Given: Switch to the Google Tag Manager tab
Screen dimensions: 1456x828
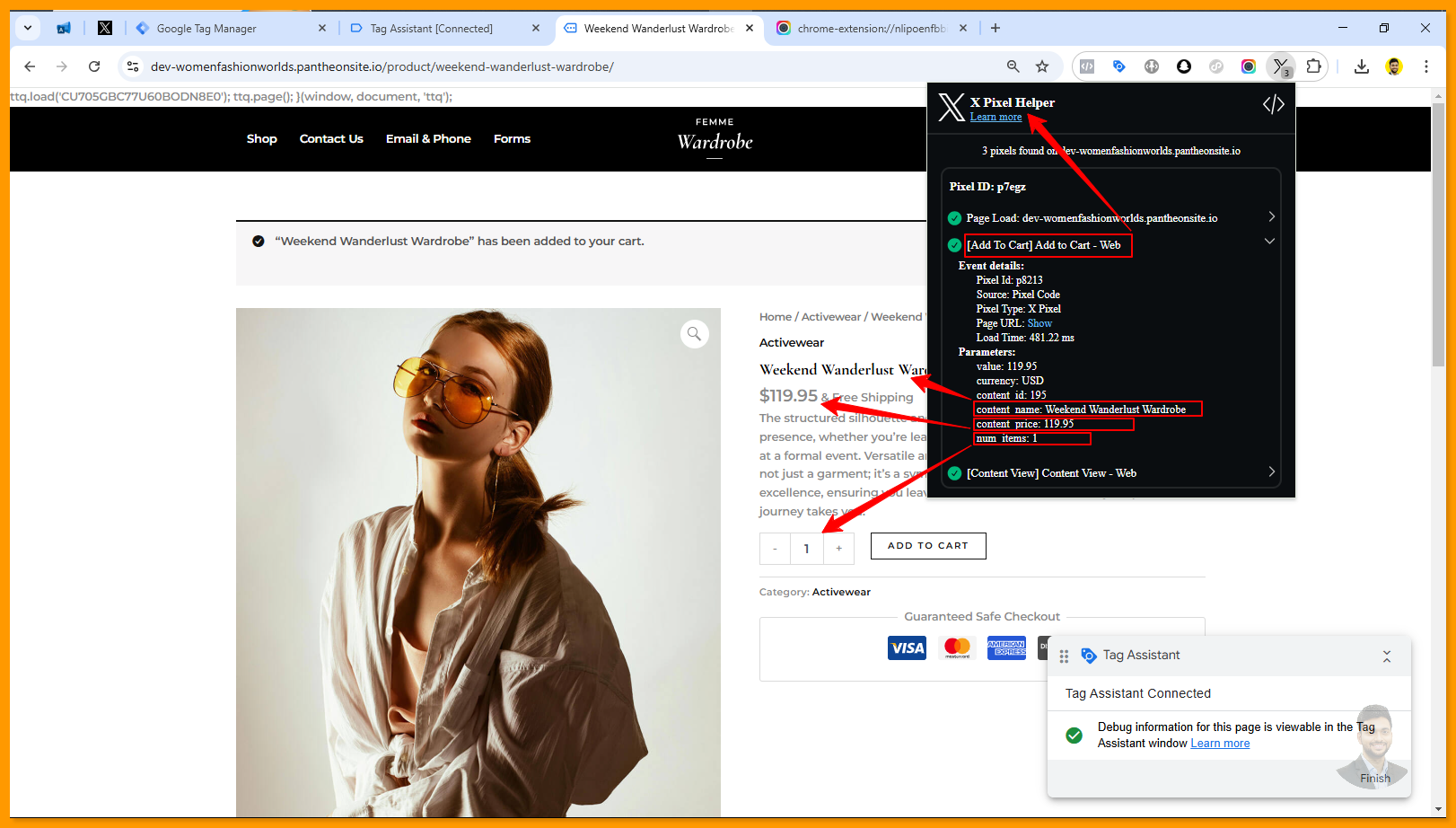Looking at the screenshot, I should (206, 29).
